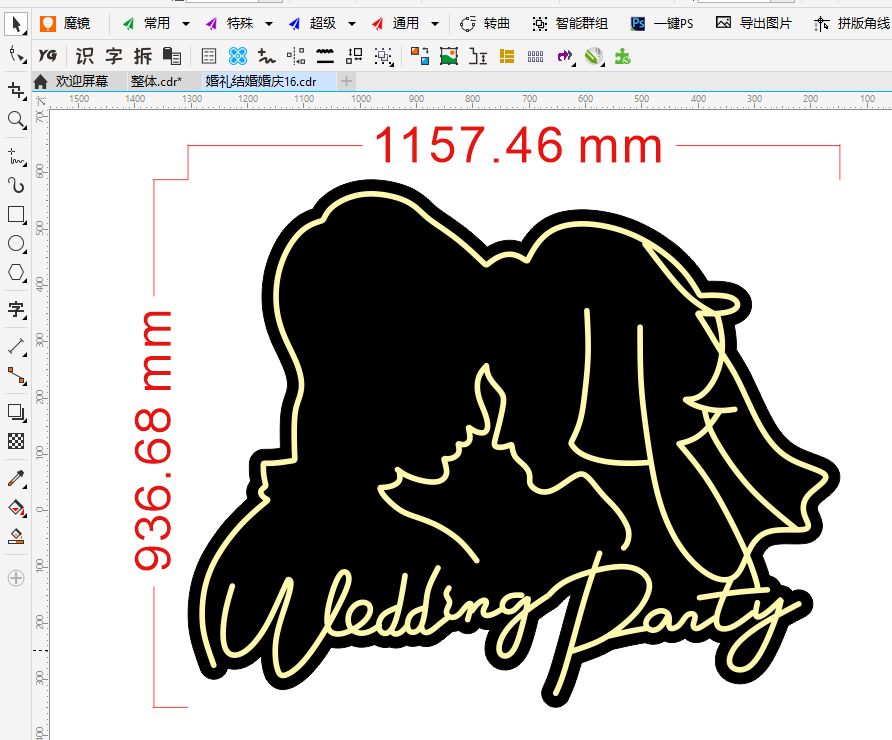The width and height of the screenshot is (892, 740).
Task: Select the Crop tool in toolbox
Action: tap(16, 91)
